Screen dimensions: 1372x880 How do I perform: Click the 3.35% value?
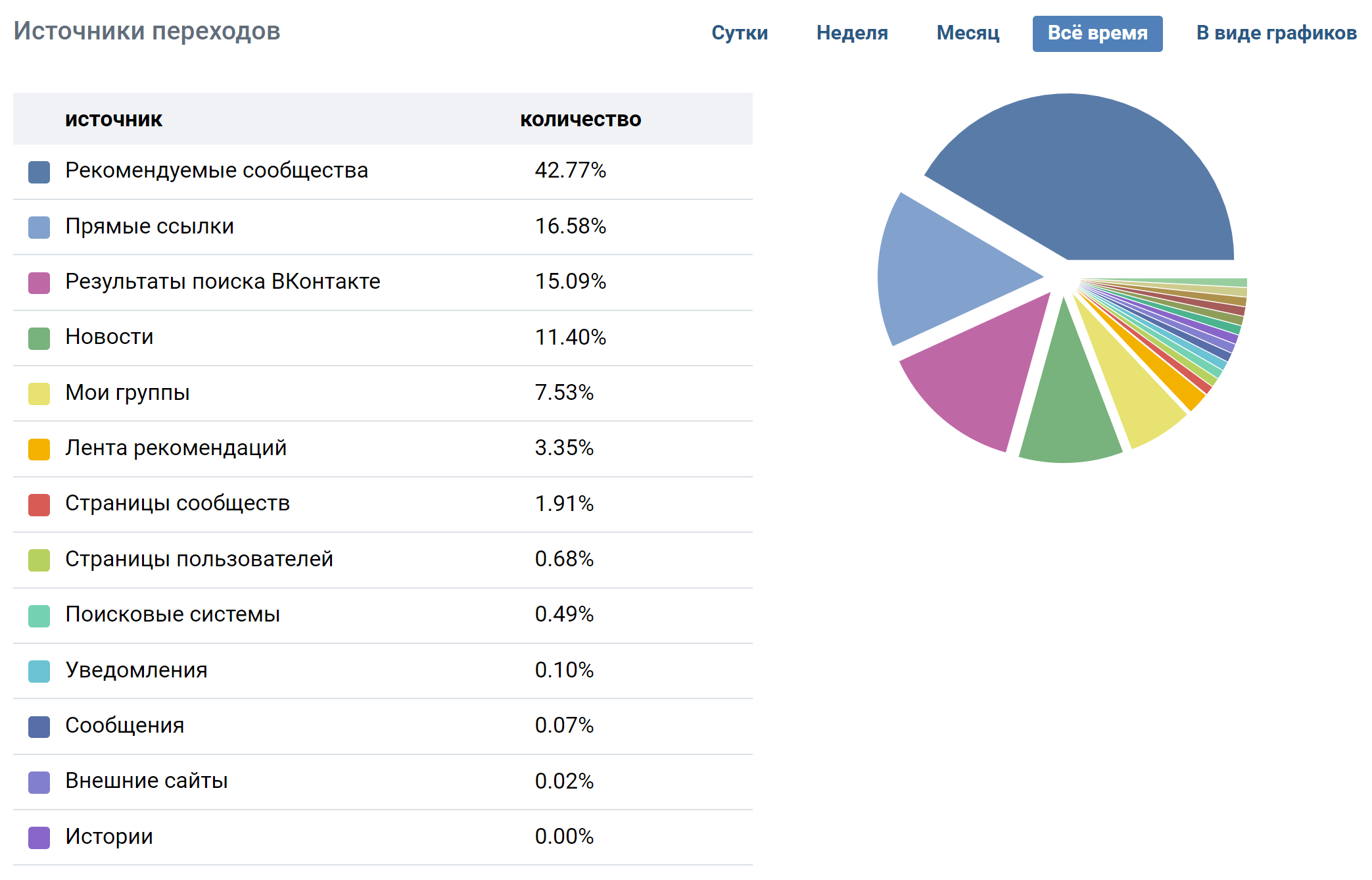pos(564,448)
